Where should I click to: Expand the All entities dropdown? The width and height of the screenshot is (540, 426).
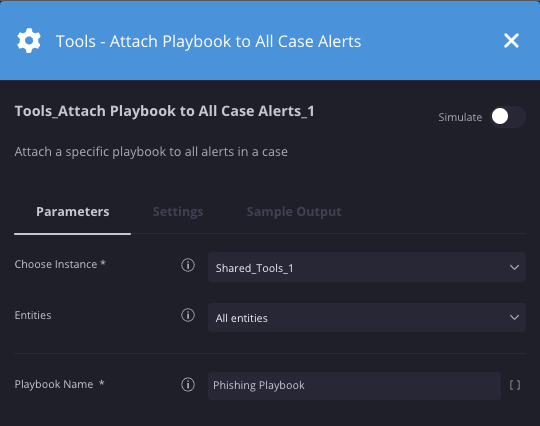[367, 318]
